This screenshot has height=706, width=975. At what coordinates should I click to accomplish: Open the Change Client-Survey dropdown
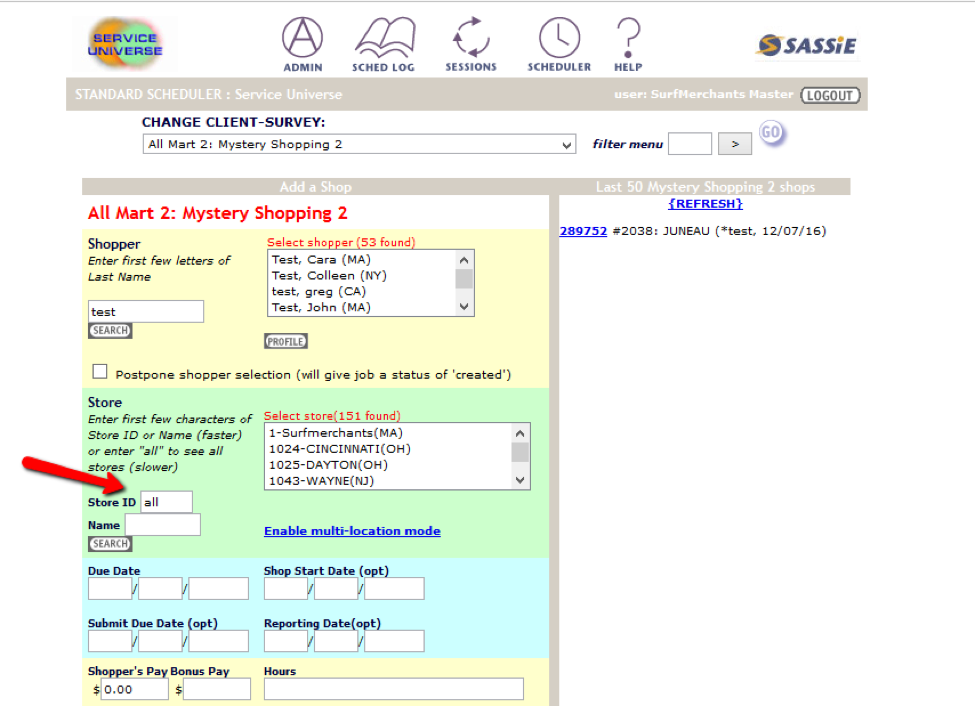[359, 144]
